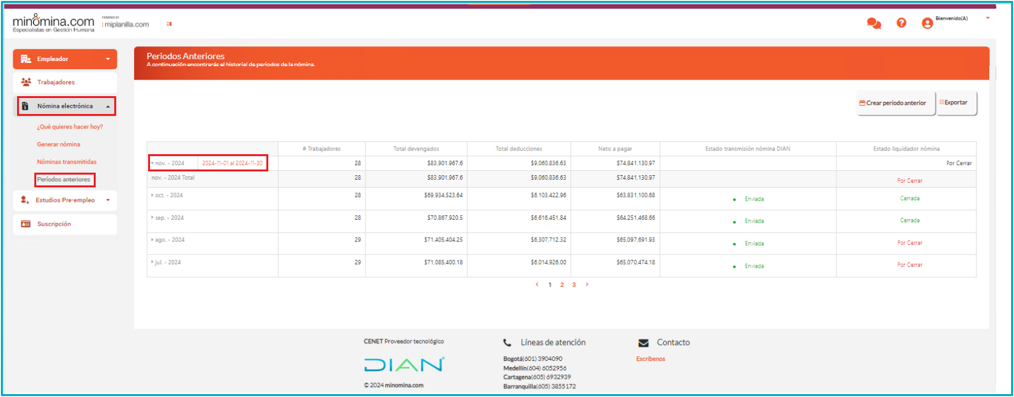The width and height of the screenshot is (1014, 397).
Task: Click Estado liquidador nómina header
Action: [906, 149]
